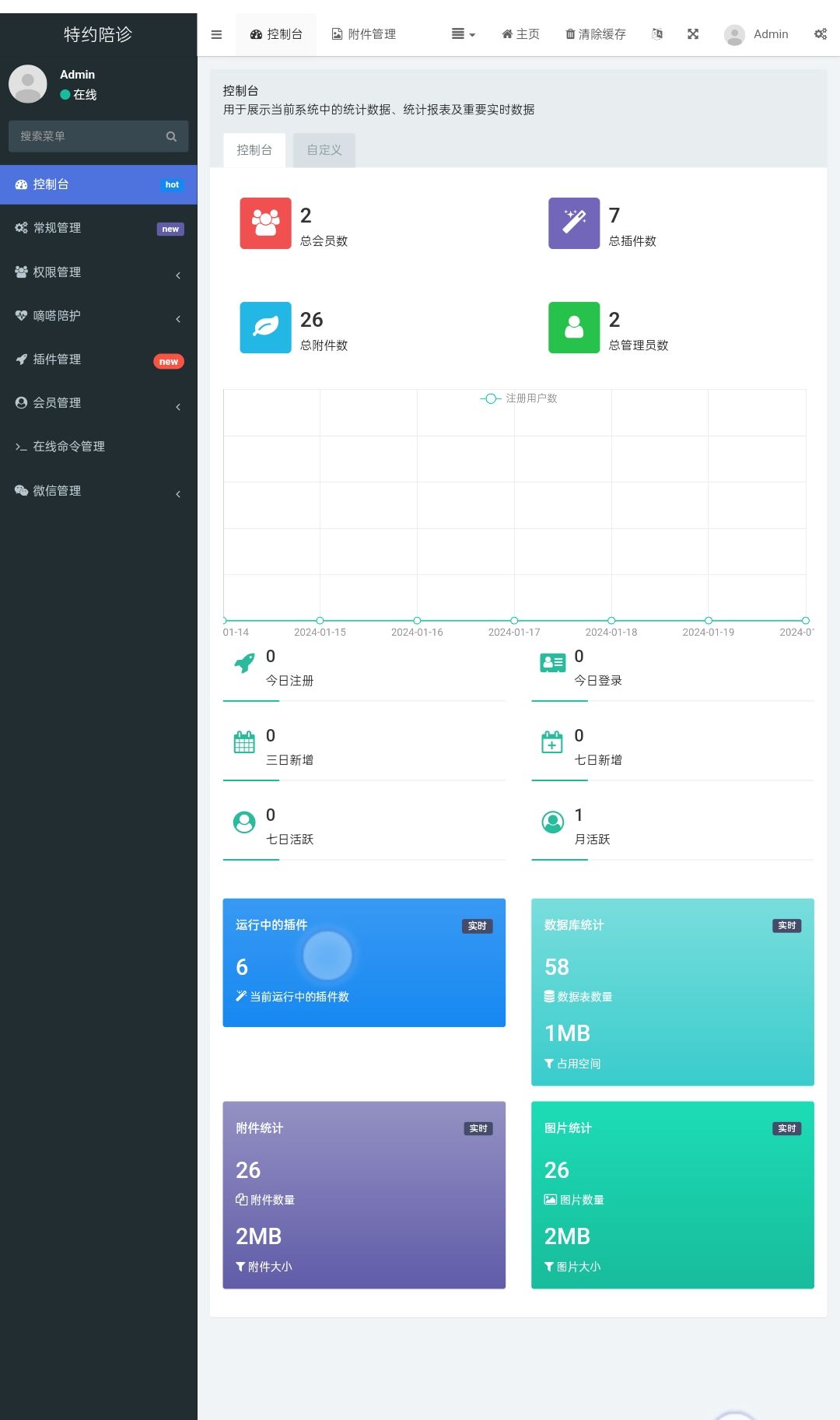Image resolution: width=840 pixels, height=1420 pixels.
Task: Toggle the 注册用户数 chart legend
Action: [x=520, y=398]
